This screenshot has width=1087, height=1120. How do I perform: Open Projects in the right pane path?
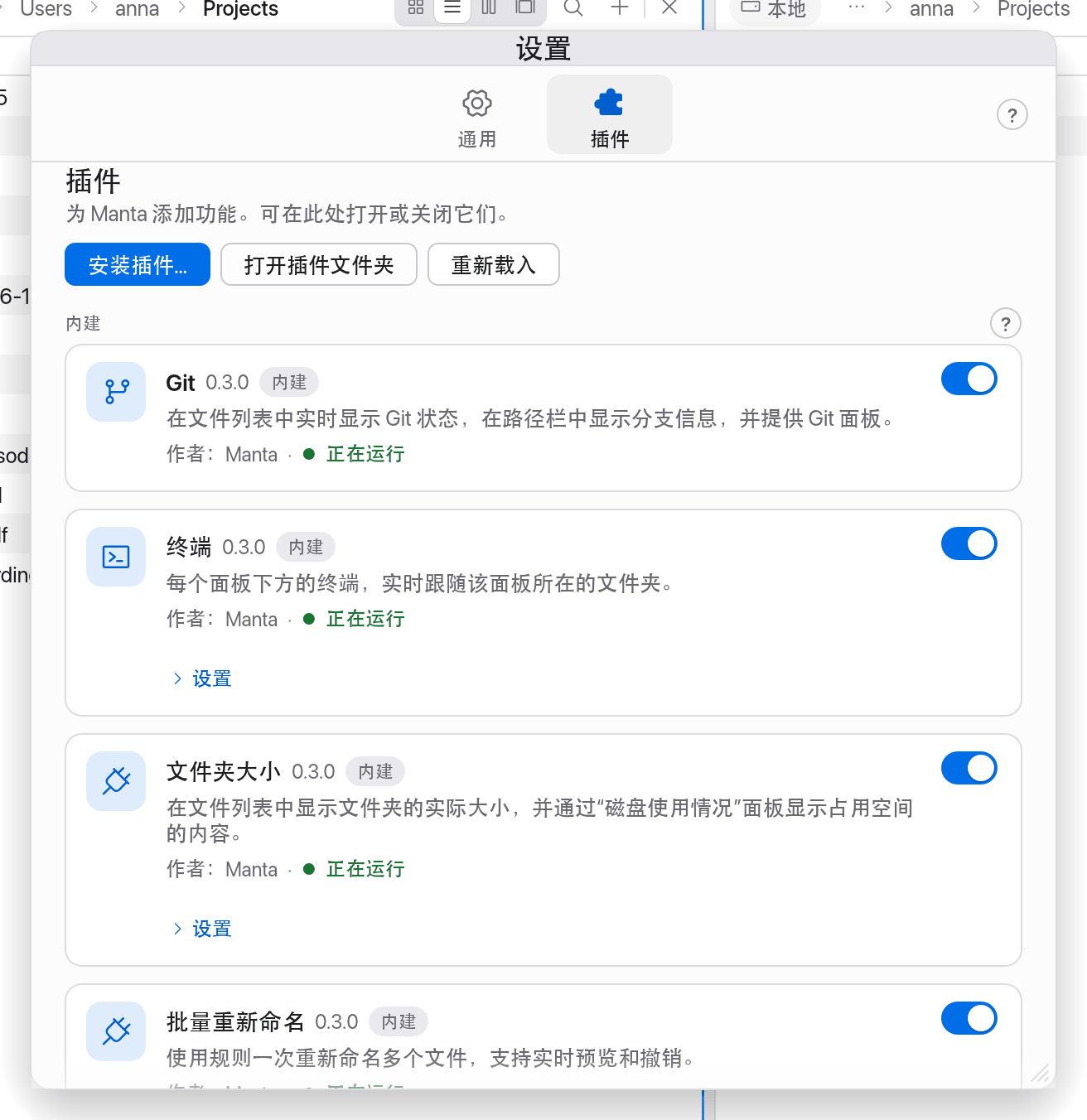click(1033, 9)
